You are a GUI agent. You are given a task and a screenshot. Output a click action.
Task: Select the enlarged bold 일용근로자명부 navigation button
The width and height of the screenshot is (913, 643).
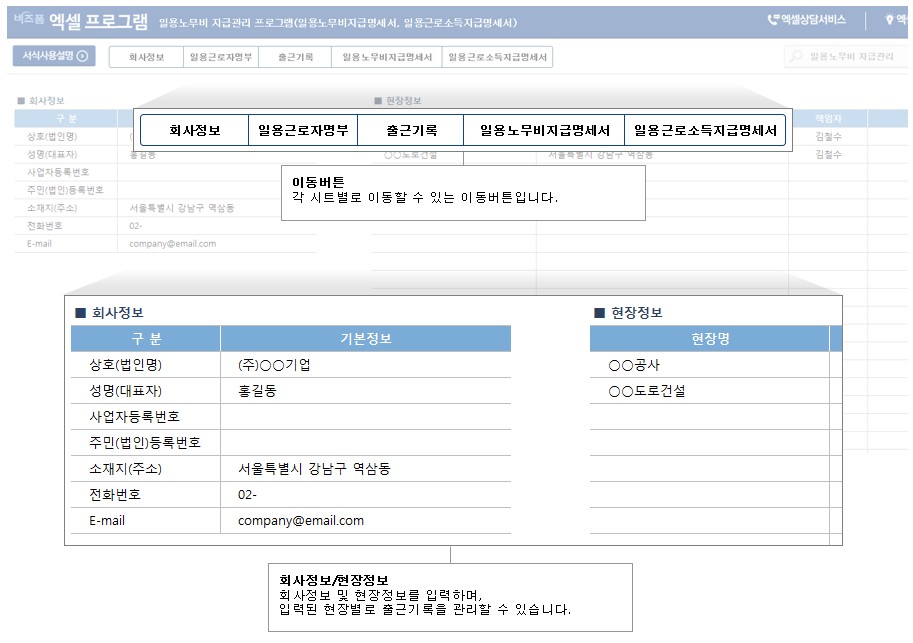(x=303, y=130)
